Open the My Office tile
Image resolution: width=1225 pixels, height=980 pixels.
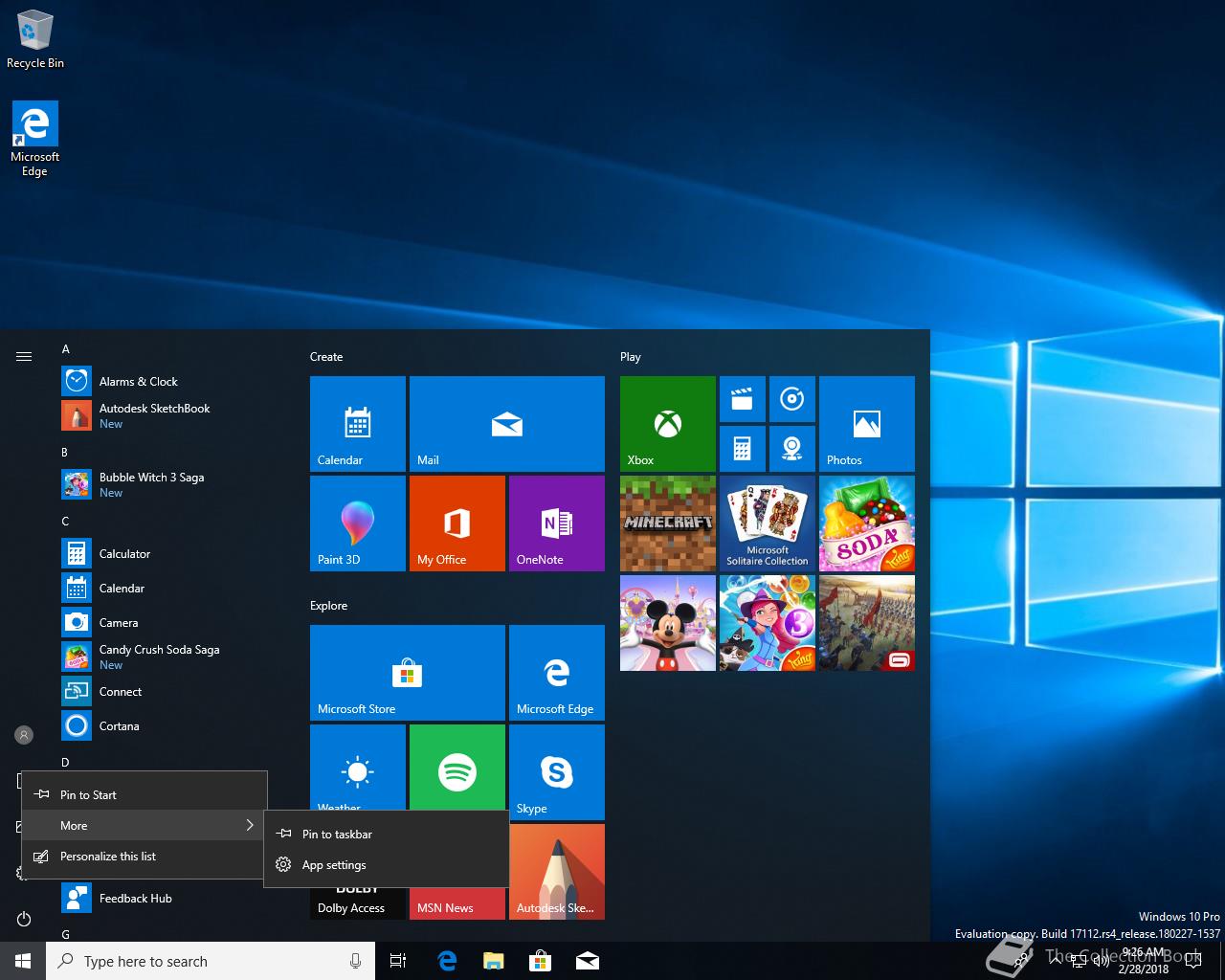[457, 523]
